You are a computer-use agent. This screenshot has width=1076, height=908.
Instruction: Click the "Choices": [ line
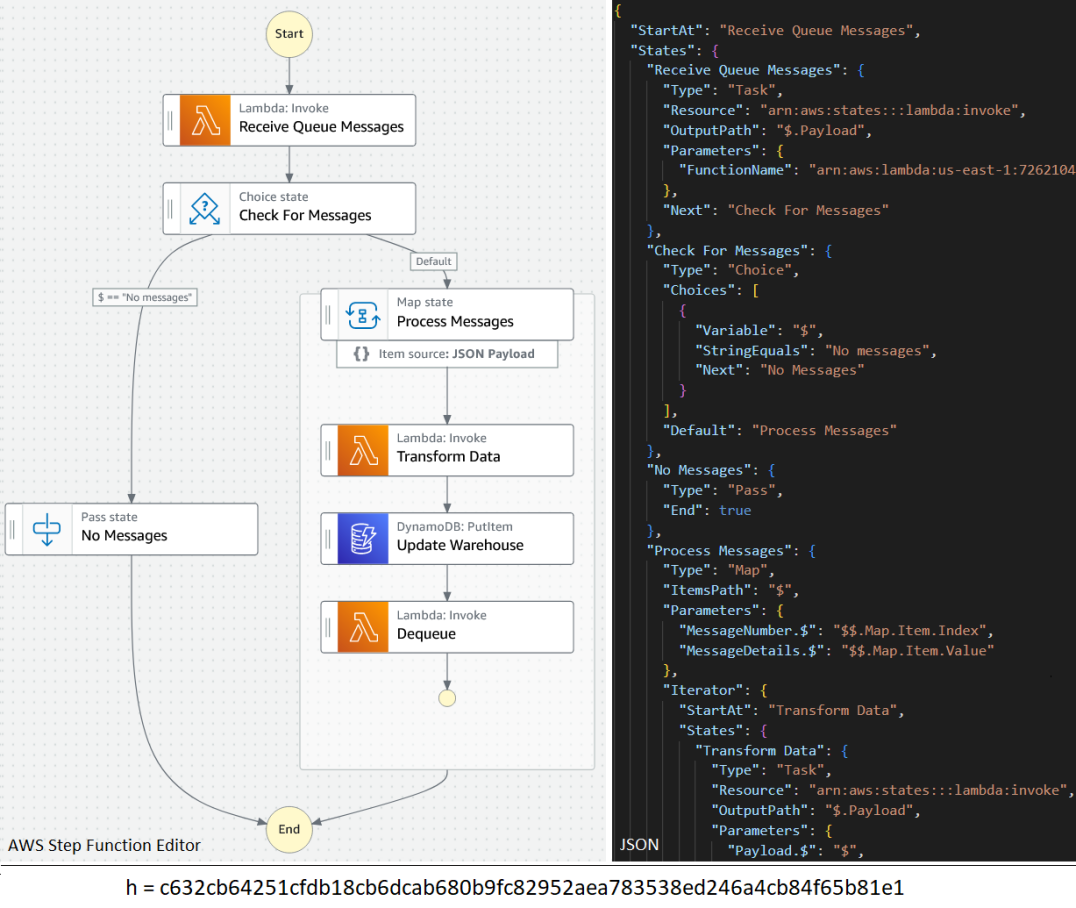[x=711, y=290]
